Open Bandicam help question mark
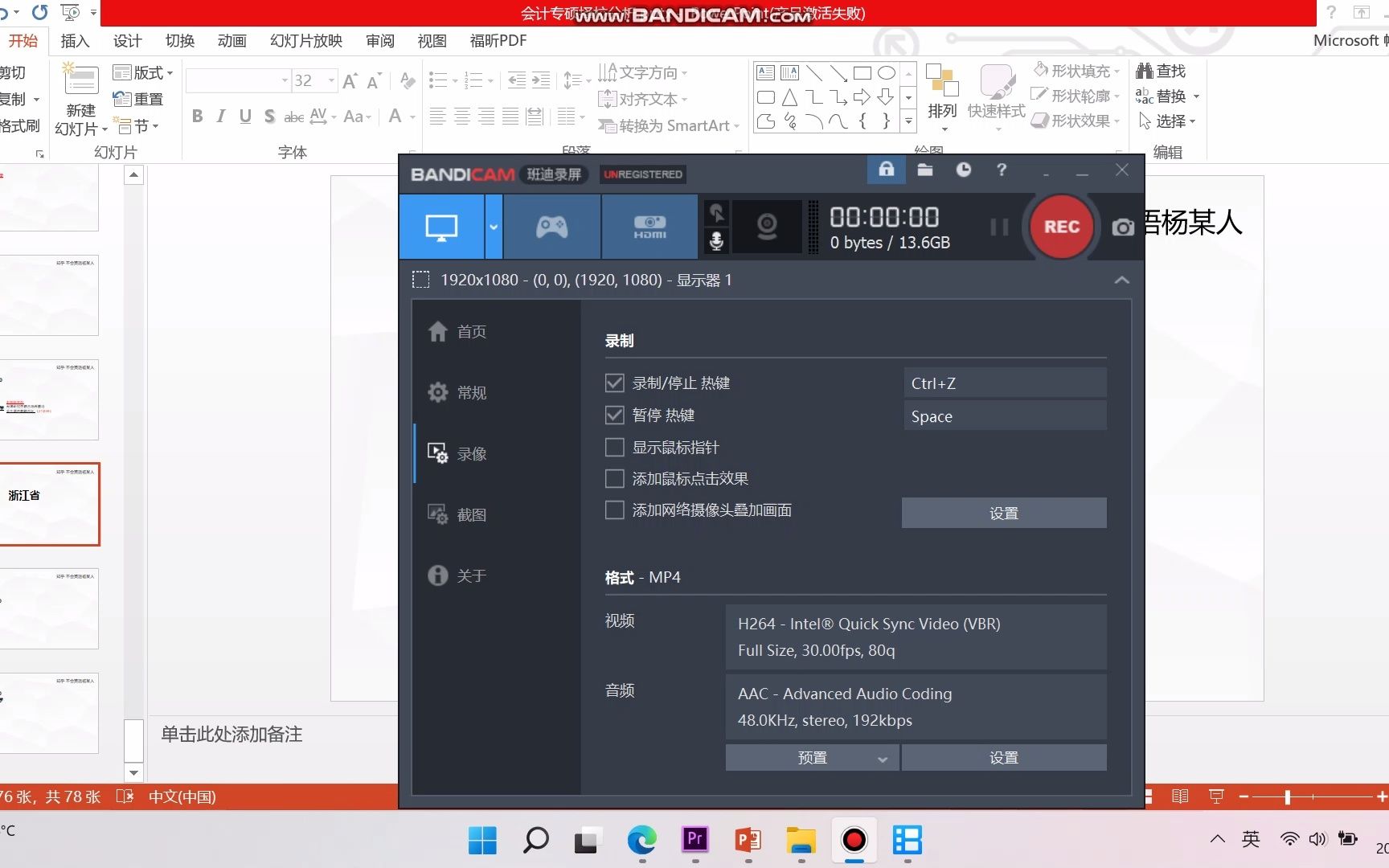The width and height of the screenshot is (1389, 868). coord(1002,170)
